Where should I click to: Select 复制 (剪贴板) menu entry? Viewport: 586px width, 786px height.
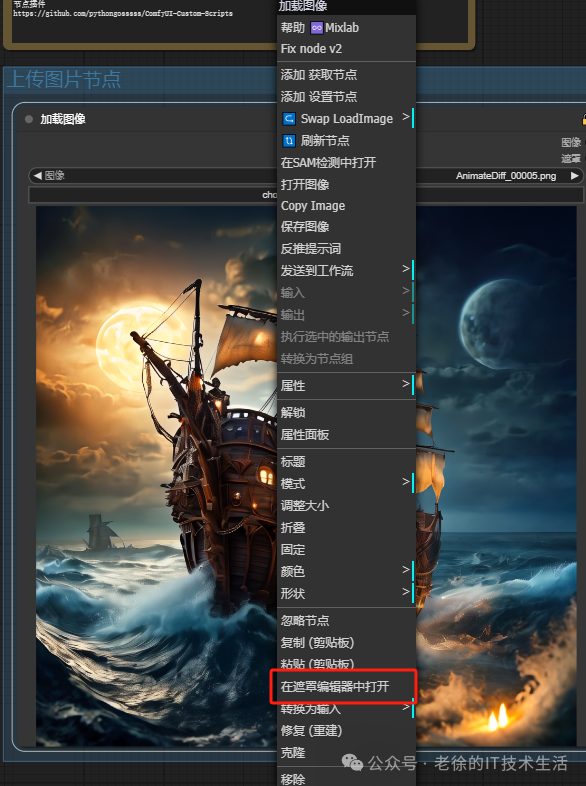tap(346, 643)
